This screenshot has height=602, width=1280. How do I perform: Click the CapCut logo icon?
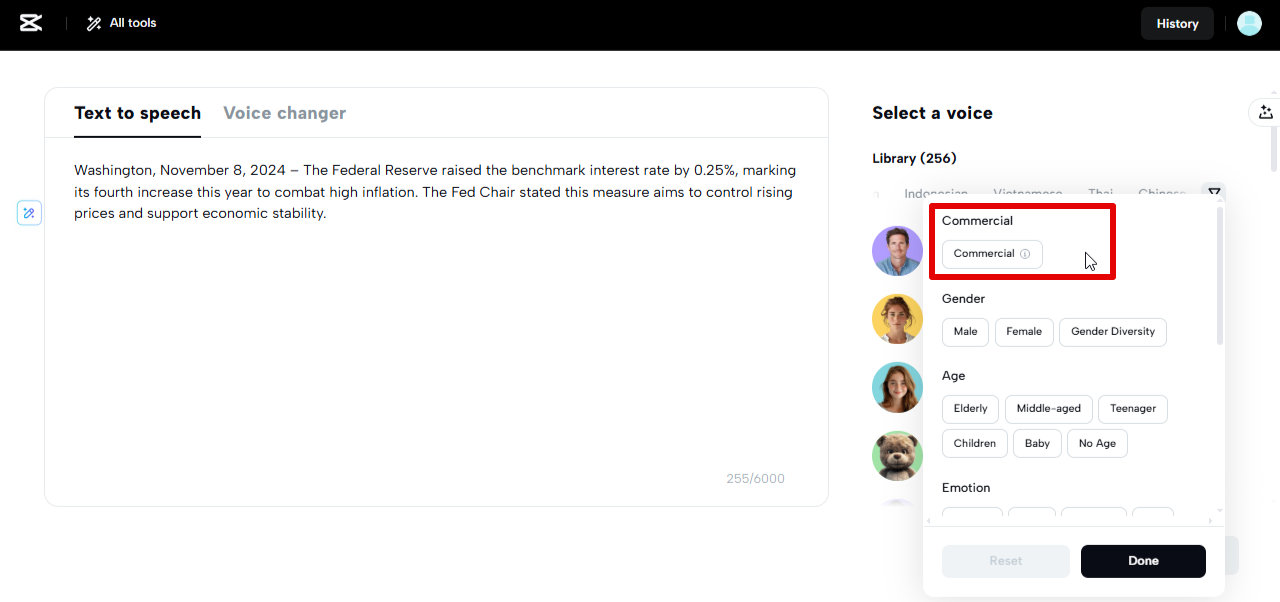point(31,23)
